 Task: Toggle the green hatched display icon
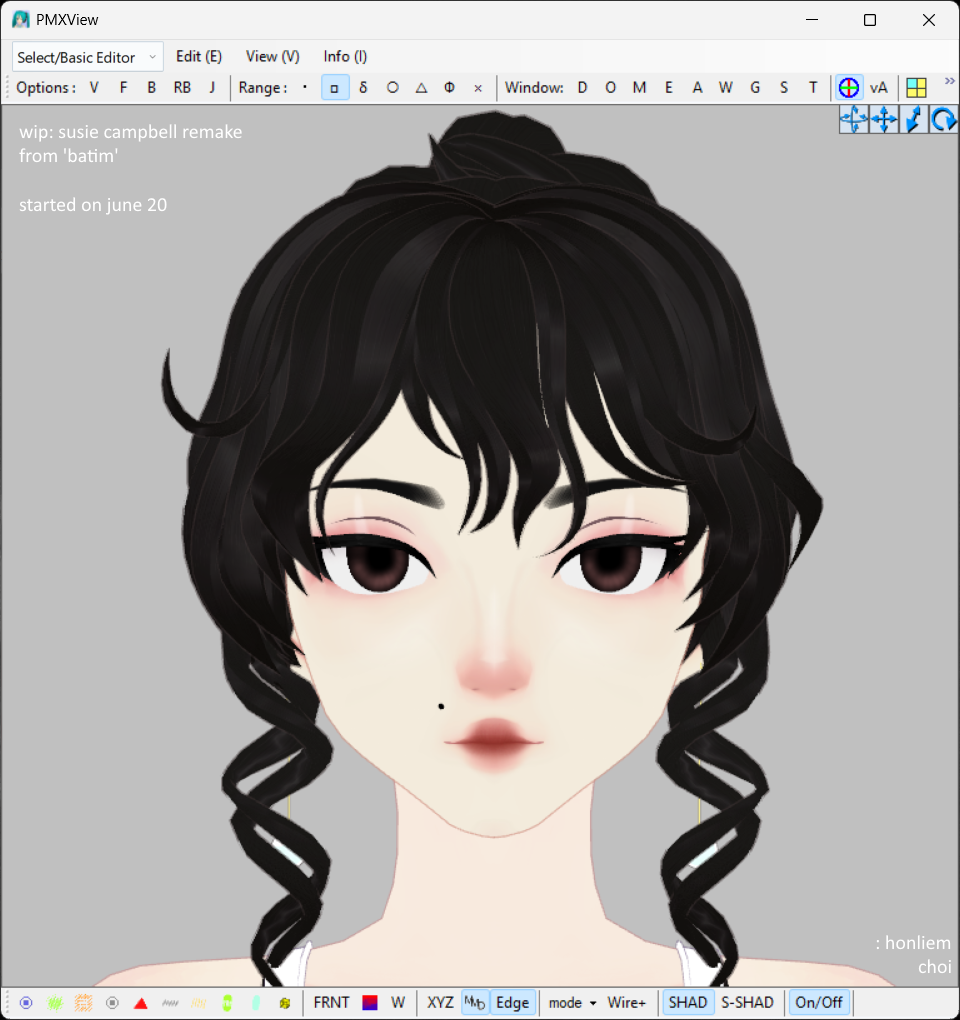[55, 1003]
